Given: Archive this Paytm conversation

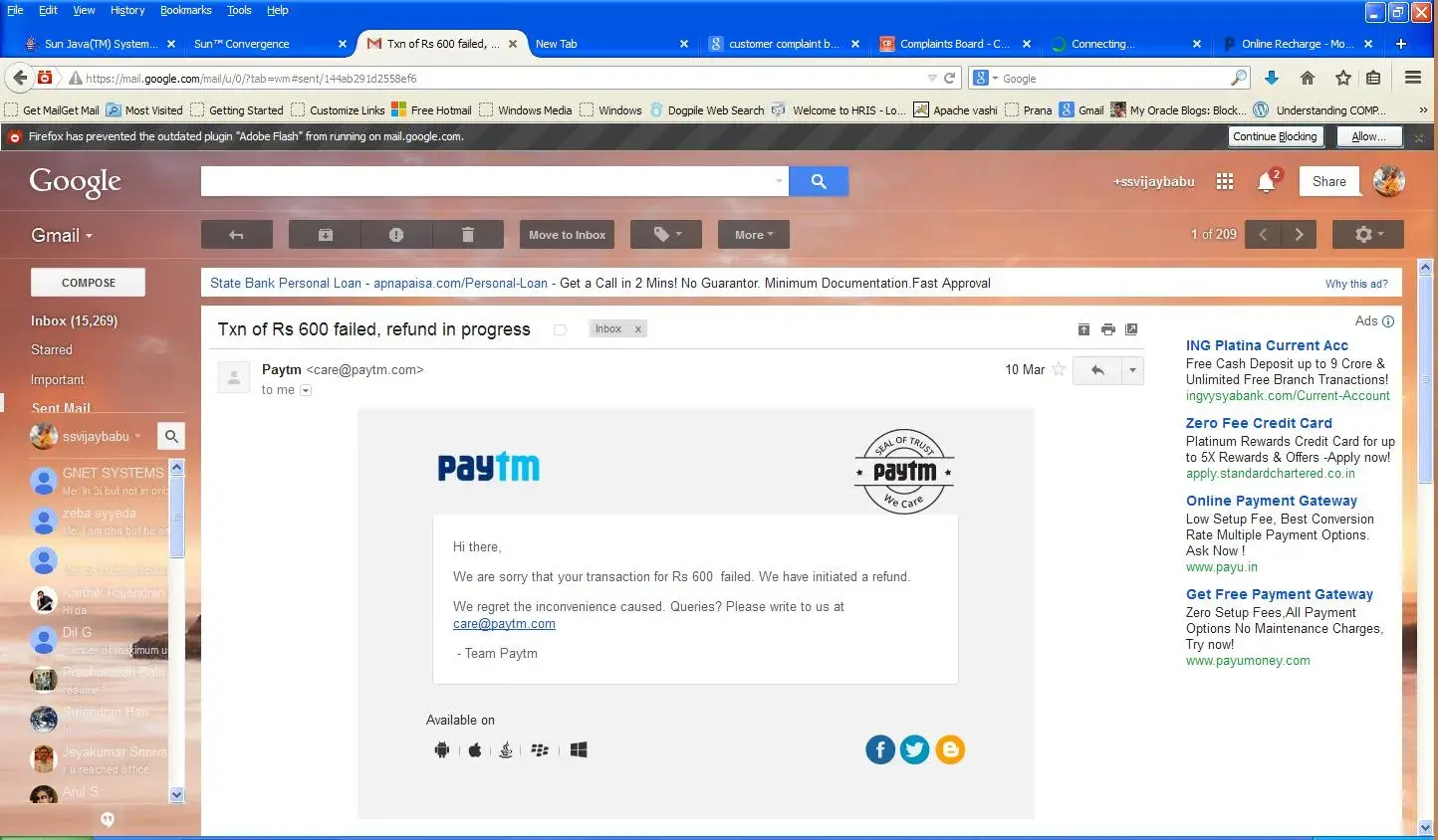Looking at the screenshot, I should [x=325, y=235].
